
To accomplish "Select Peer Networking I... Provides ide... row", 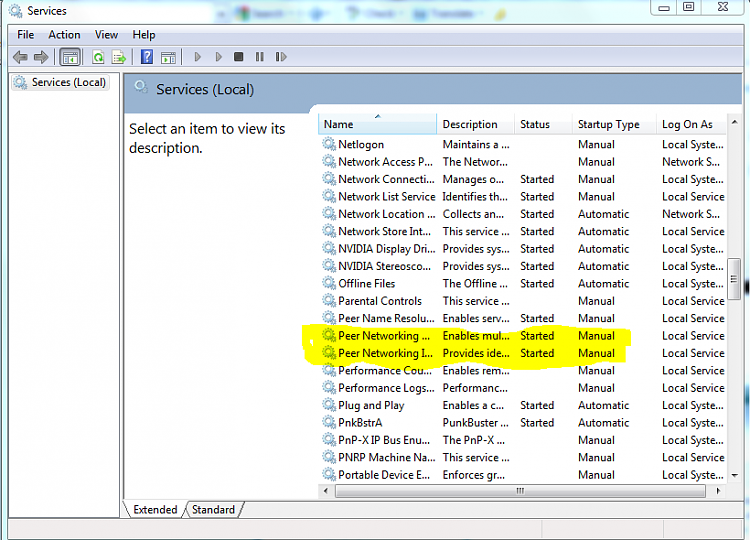I will point(523,353).
